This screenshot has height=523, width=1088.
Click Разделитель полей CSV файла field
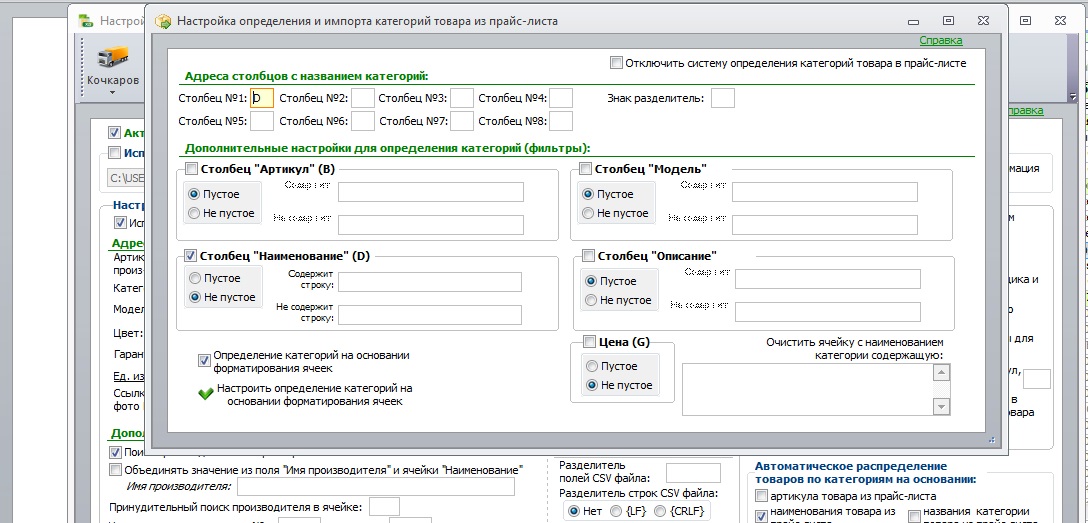click(x=693, y=473)
